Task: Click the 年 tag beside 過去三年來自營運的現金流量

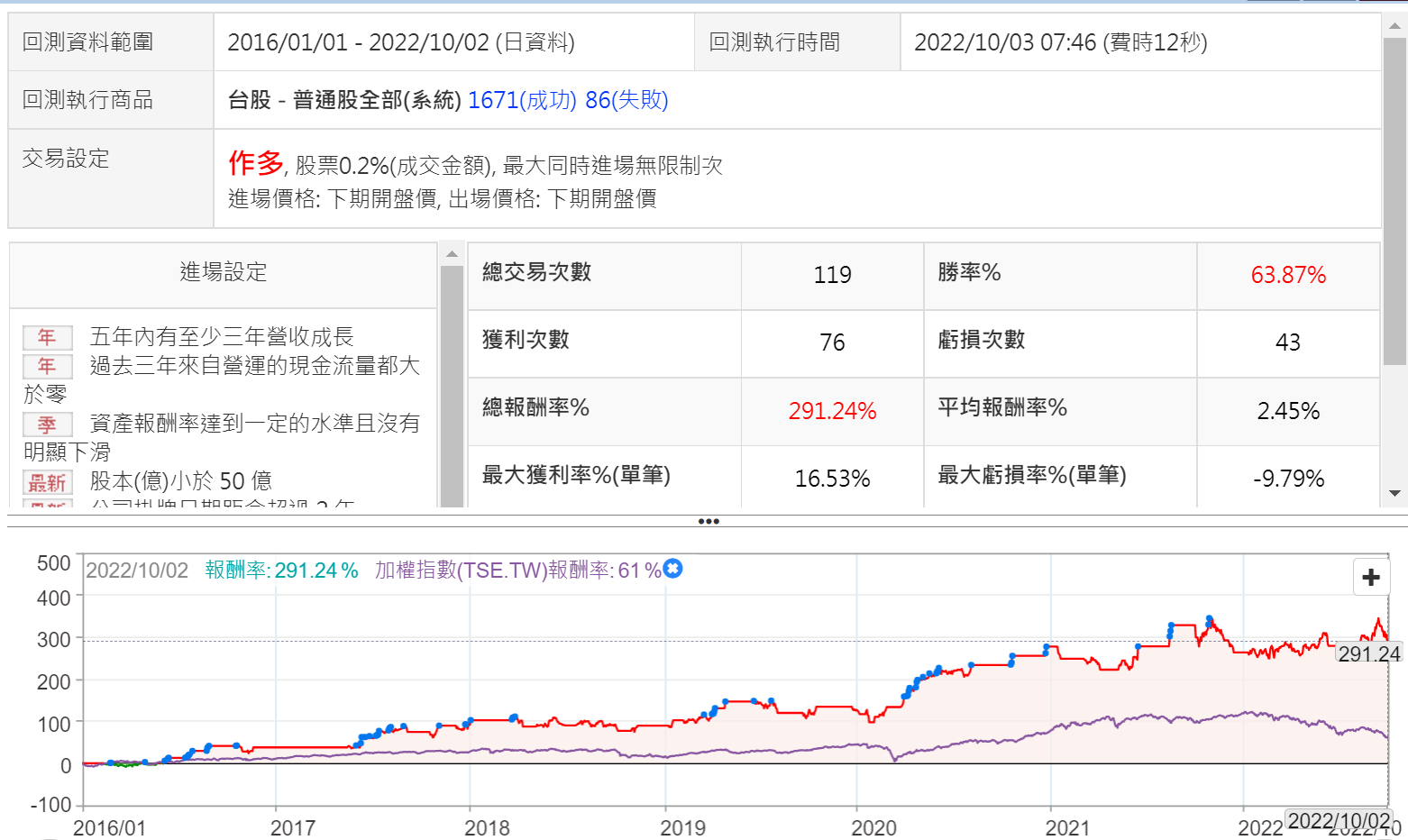Action: 47,366
